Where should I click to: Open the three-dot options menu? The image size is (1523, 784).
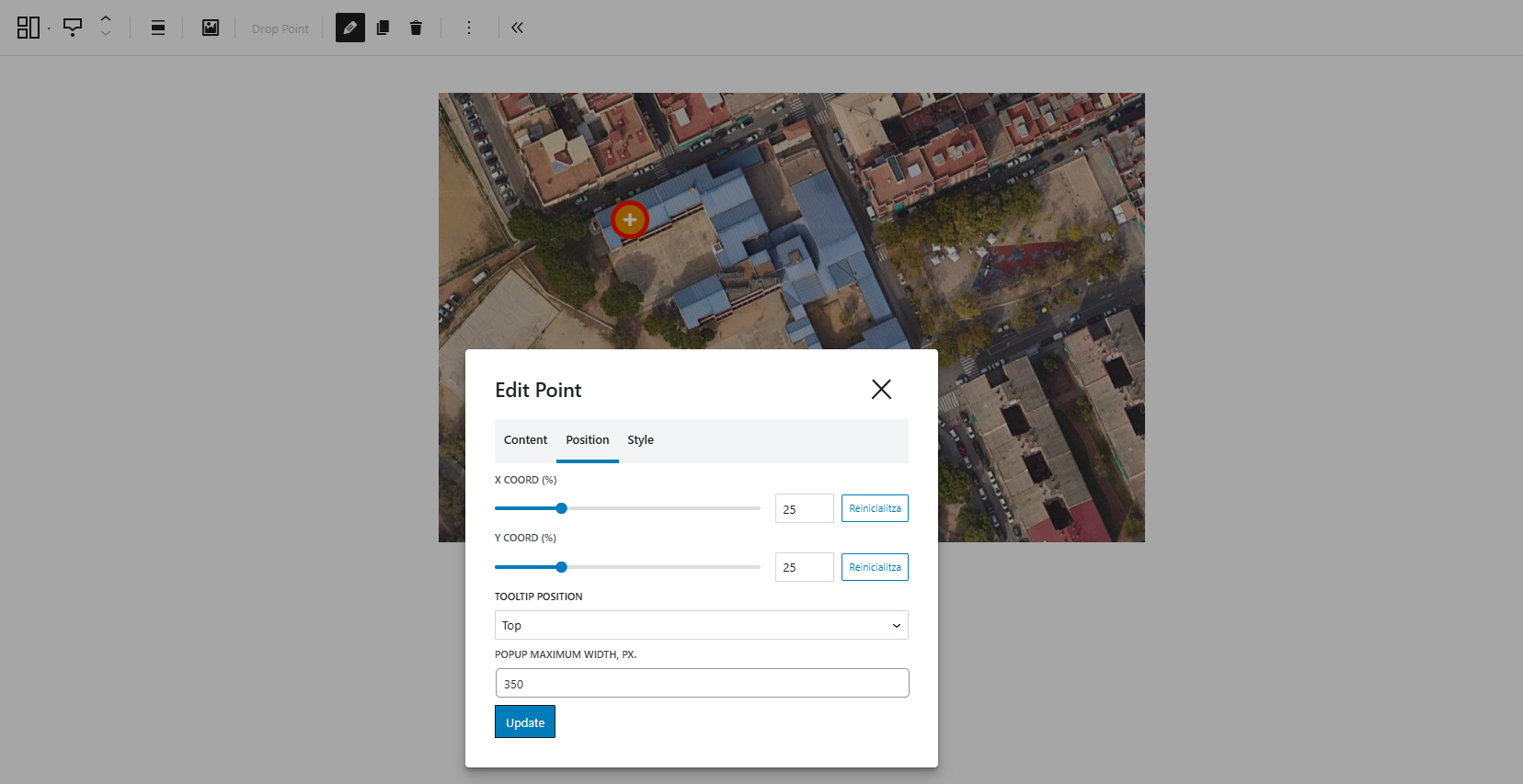(469, 28)
